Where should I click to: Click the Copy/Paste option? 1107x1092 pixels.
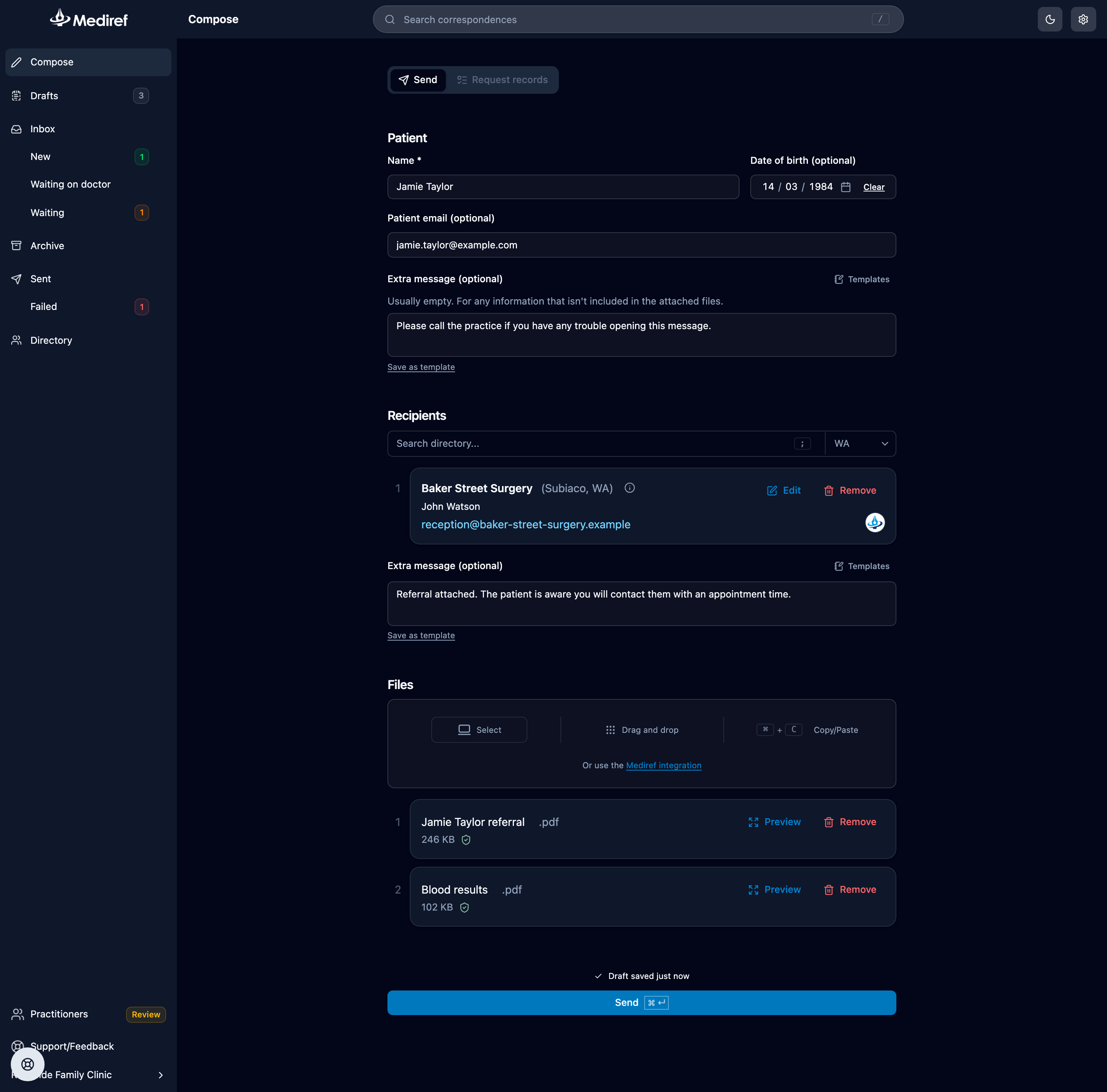point(807,730)
